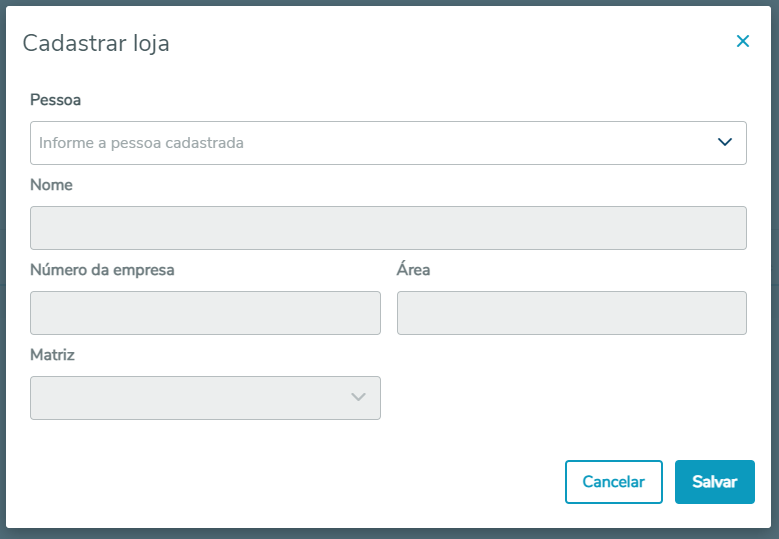Viewport: 779px width, 539px height.
Task: Close the Cadastrar loja dialog with X
Action: (x=743, y=41)
